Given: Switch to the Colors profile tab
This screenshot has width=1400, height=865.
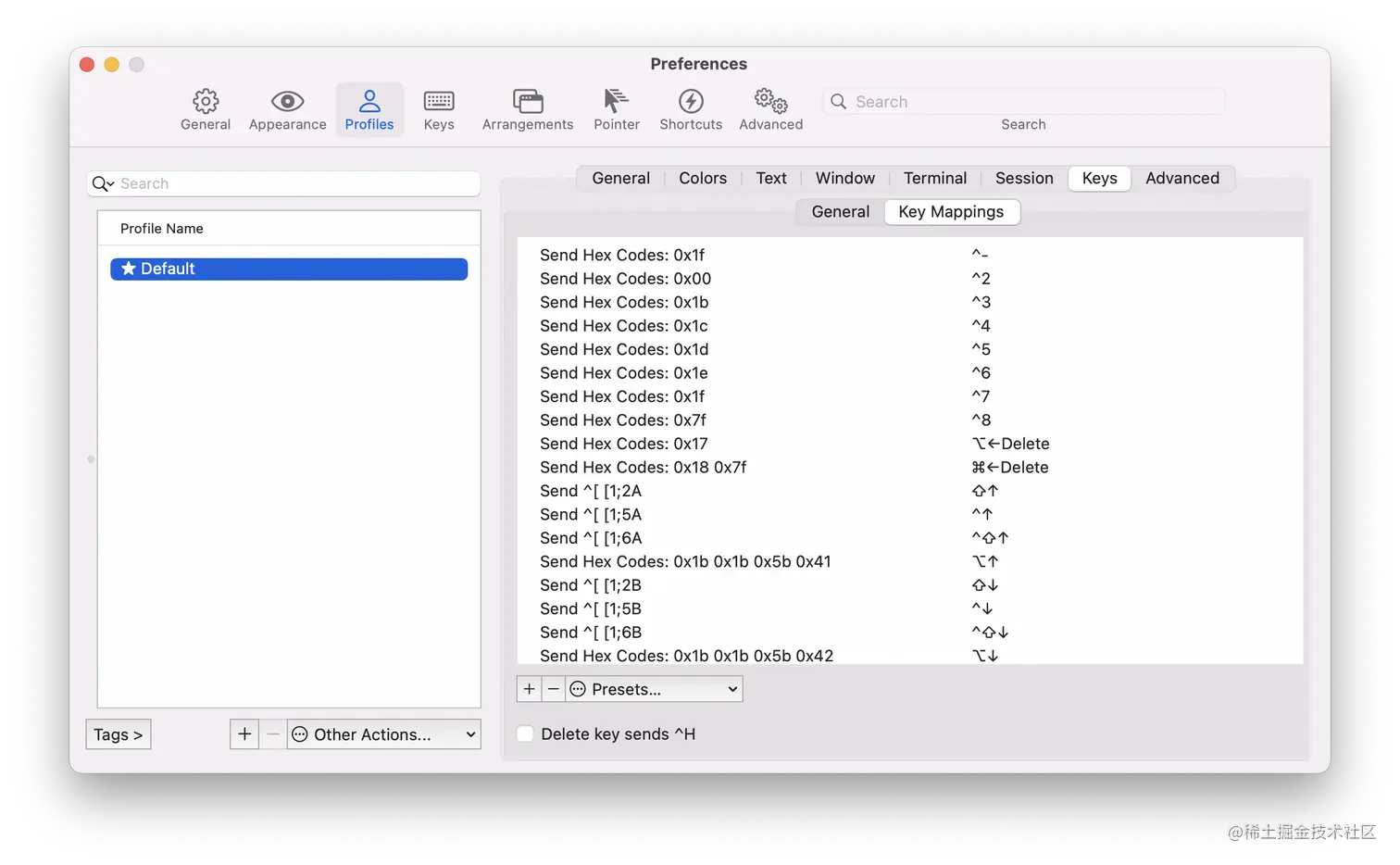Looking at the screenshot, I should [x=703, y=178].
